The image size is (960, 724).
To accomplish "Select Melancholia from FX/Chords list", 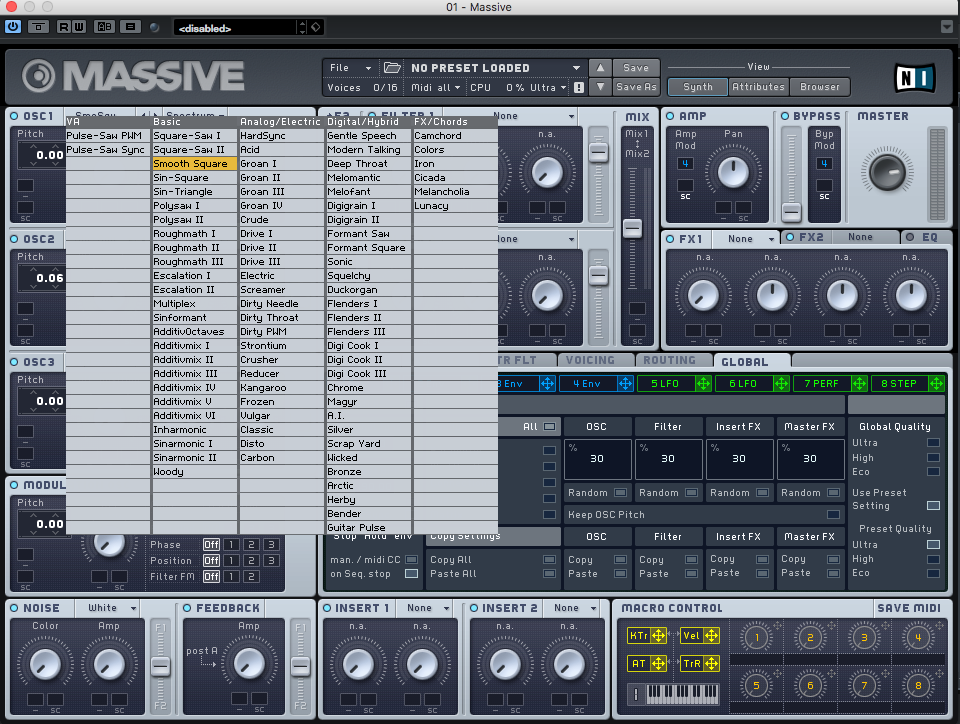I will pyautogui.click(x=455, y=192).
